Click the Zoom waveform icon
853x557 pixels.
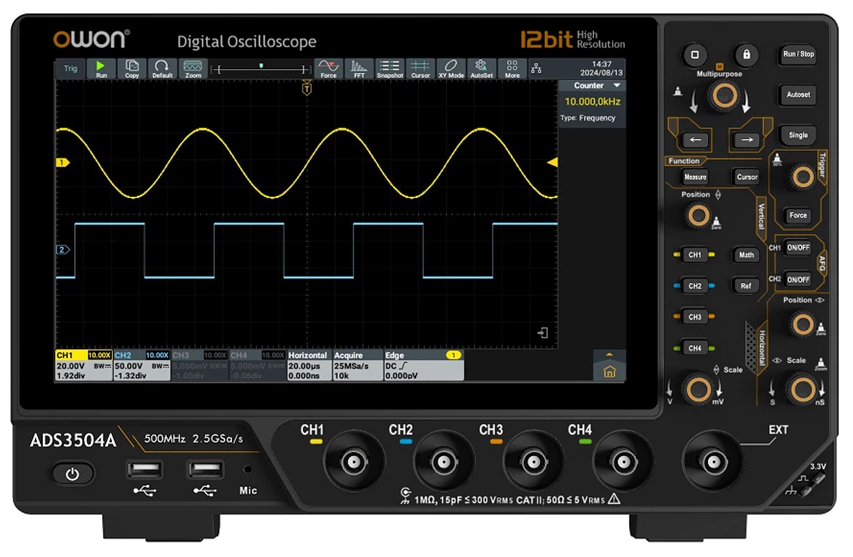(x=193, y=68)
